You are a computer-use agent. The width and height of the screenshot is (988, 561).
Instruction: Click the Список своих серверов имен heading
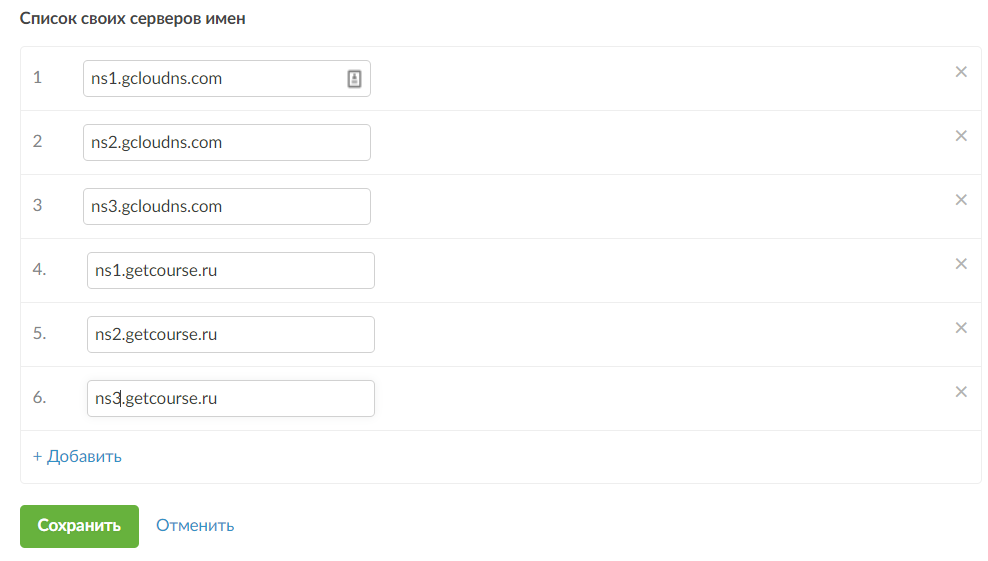click(133, 19)
